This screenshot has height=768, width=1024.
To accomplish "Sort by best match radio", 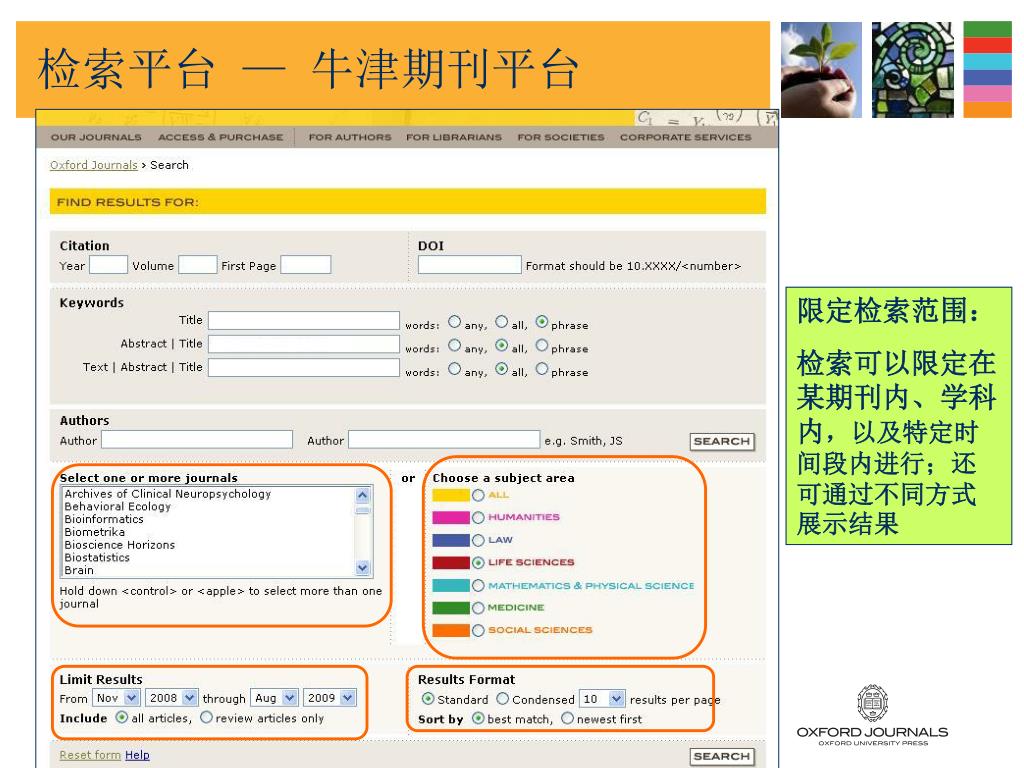I will coord(478,718).
